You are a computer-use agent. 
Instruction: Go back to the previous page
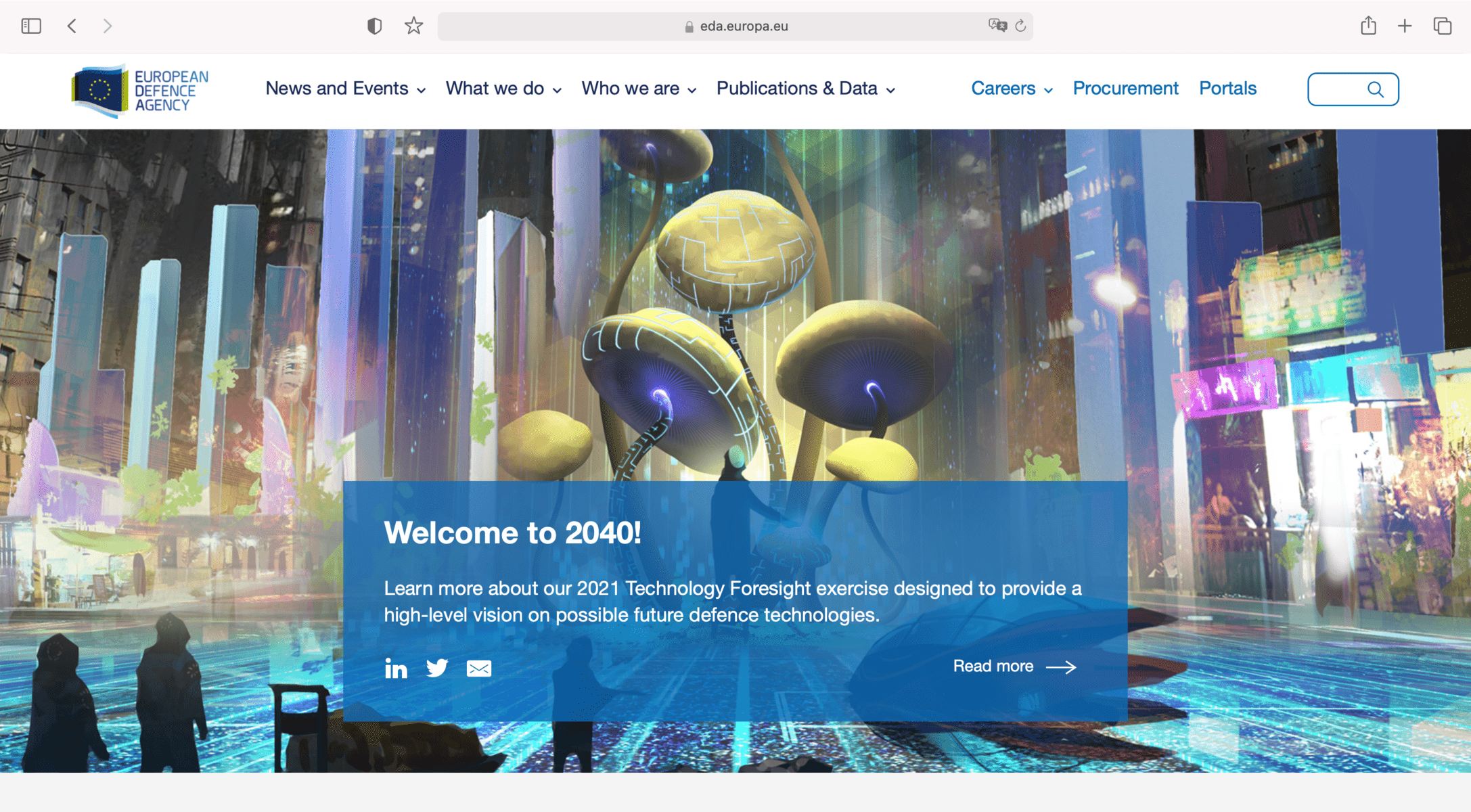tap(72, 26)
